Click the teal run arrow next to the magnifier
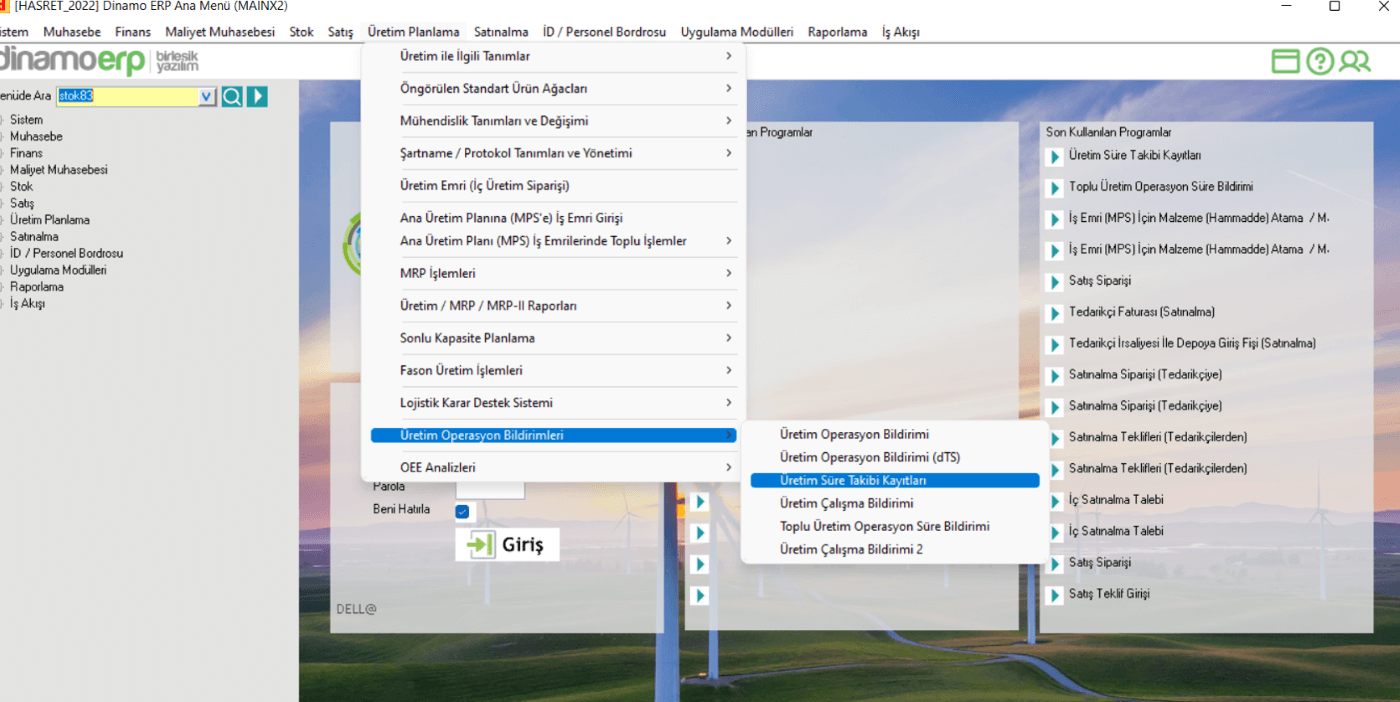This screenshot has width=1400, height=702. point(257,96)
